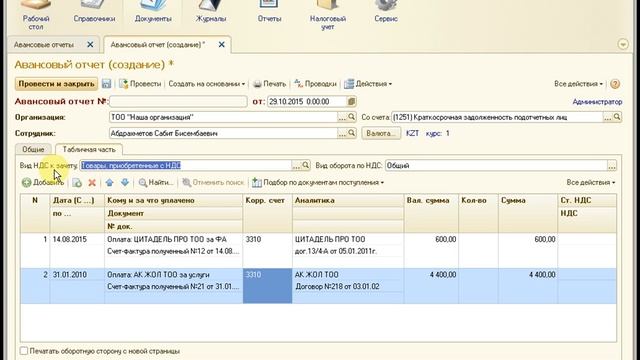Copy the selected row icon
640x360 pixels.
coord(77,182)
